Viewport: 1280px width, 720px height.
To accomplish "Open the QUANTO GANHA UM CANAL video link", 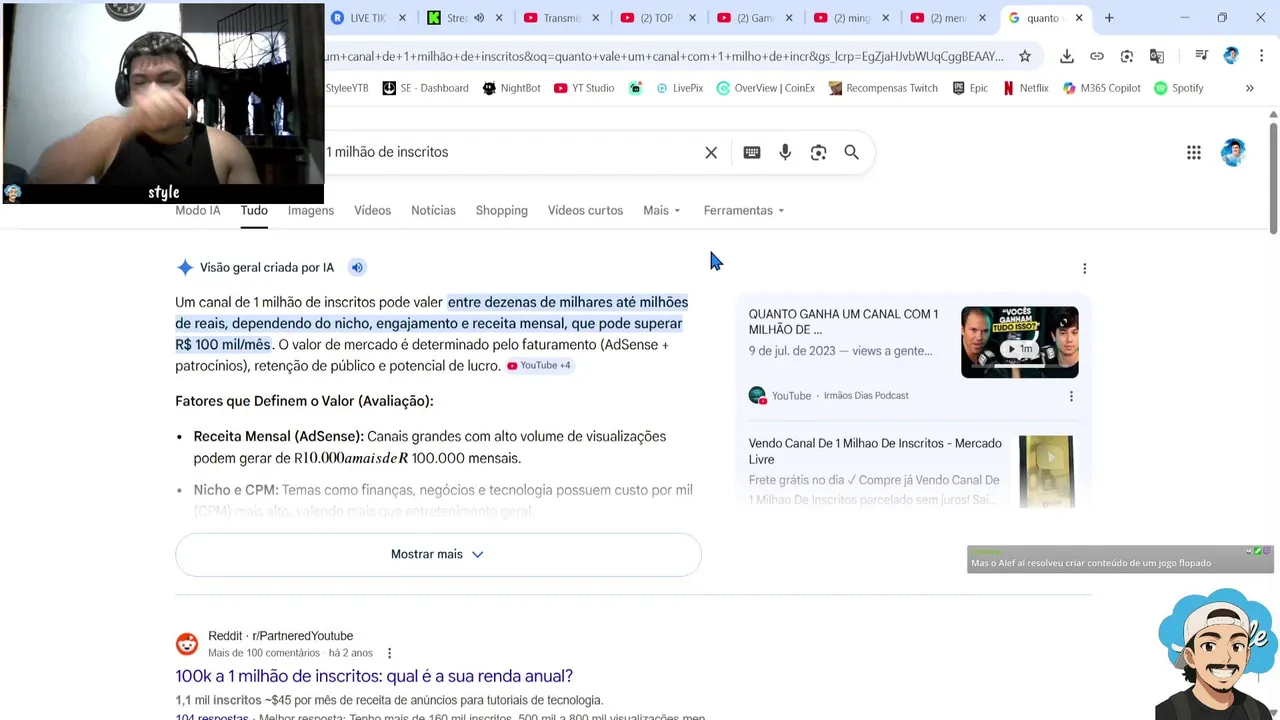I will [x=843, y=322].
